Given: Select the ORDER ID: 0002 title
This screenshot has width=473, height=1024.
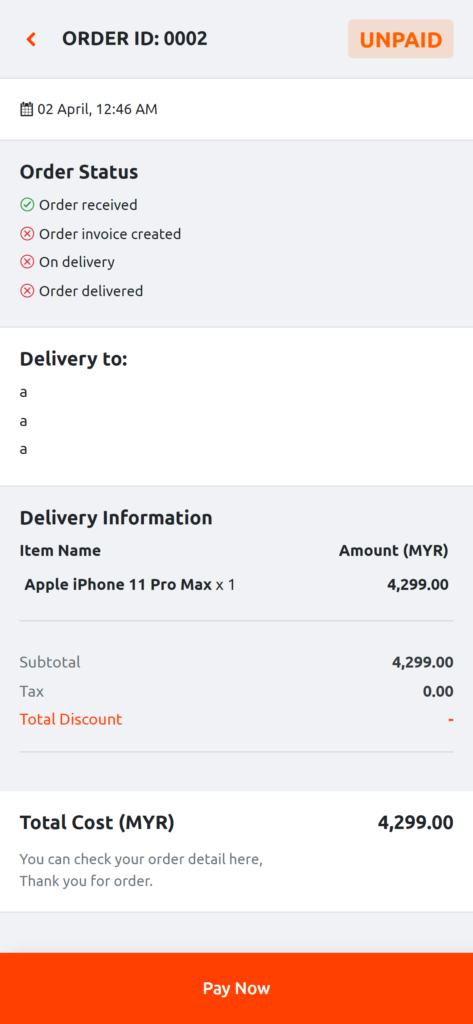Looking at the screenshot, I should 135,39.
